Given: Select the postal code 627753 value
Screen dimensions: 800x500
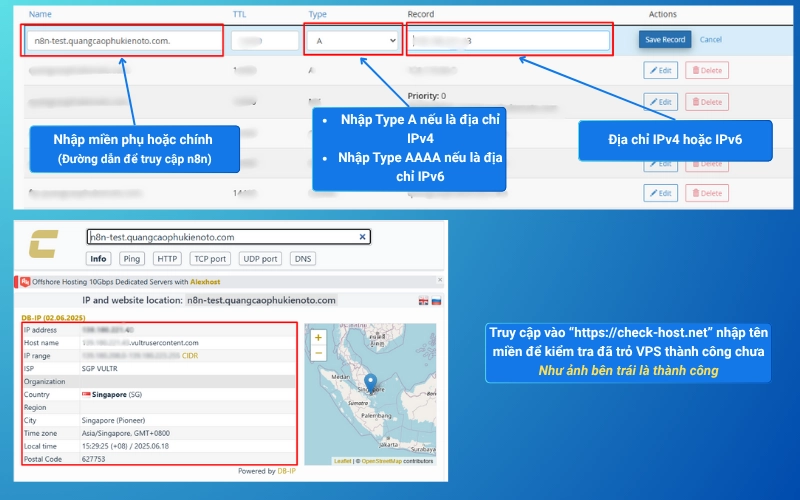Looking at the screenshot, I should click(x=93, y=459).
